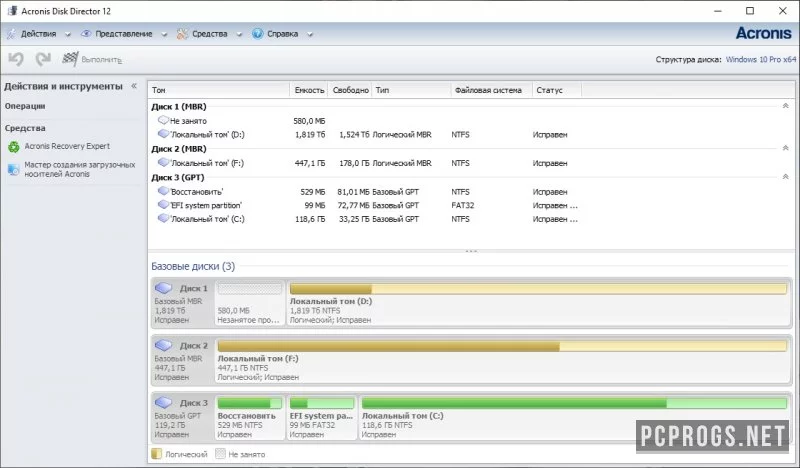This screenshot has width=800, height=468.
Task: Open the Действия menu
Action: click(x=38, y=34)
